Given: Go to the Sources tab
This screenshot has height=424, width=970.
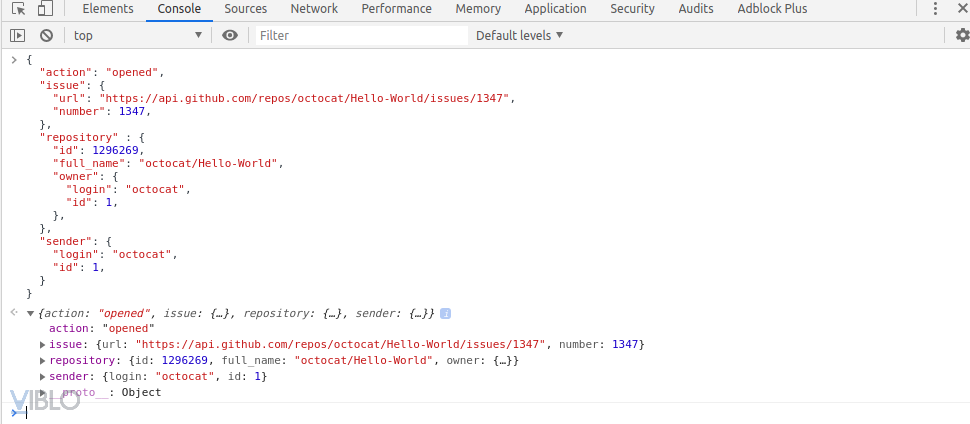Looking at the screenshot, I should coord(245,9).
